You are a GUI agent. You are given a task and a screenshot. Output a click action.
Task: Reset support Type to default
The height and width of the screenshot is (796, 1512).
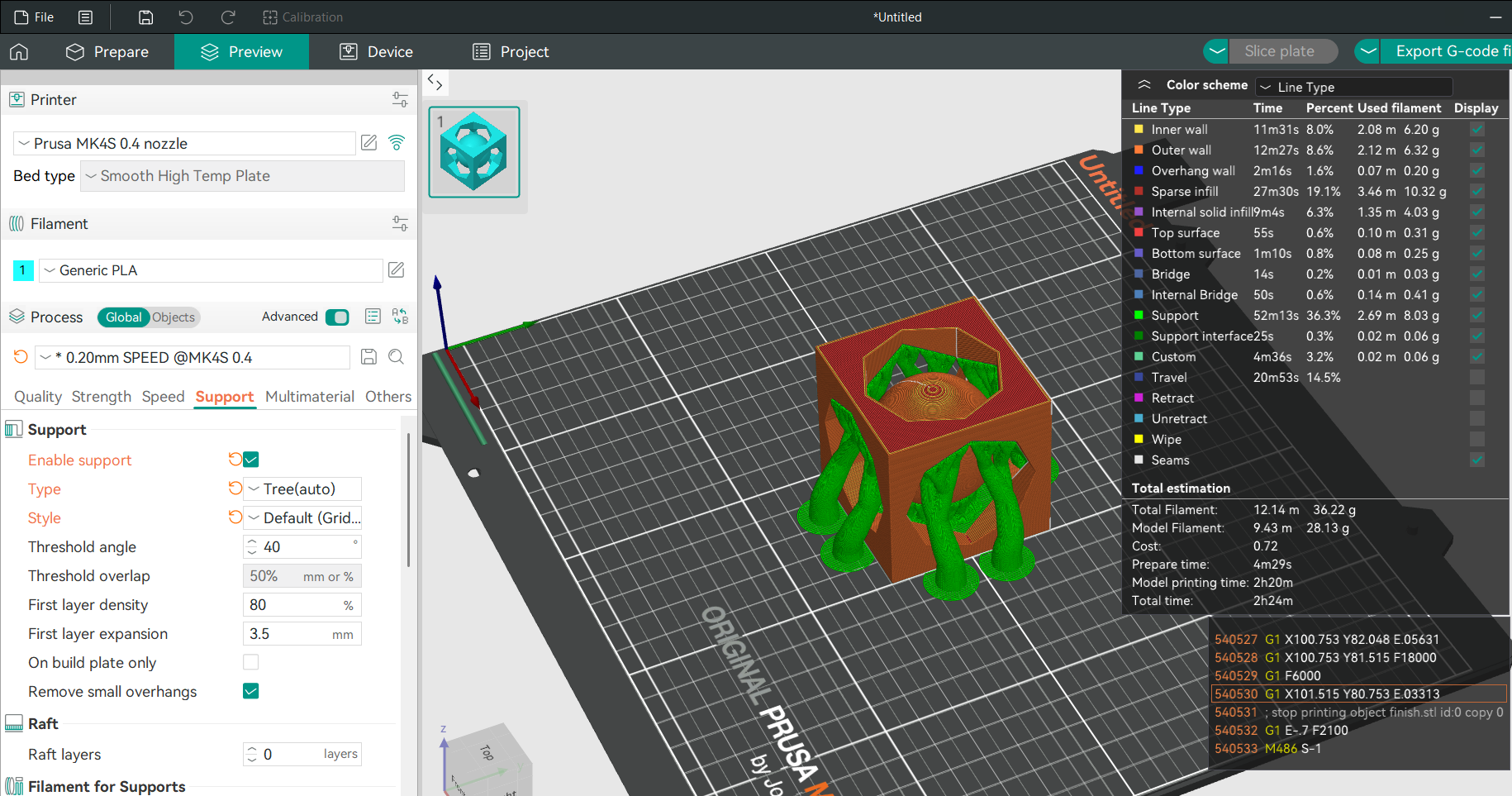pos(235,488)
